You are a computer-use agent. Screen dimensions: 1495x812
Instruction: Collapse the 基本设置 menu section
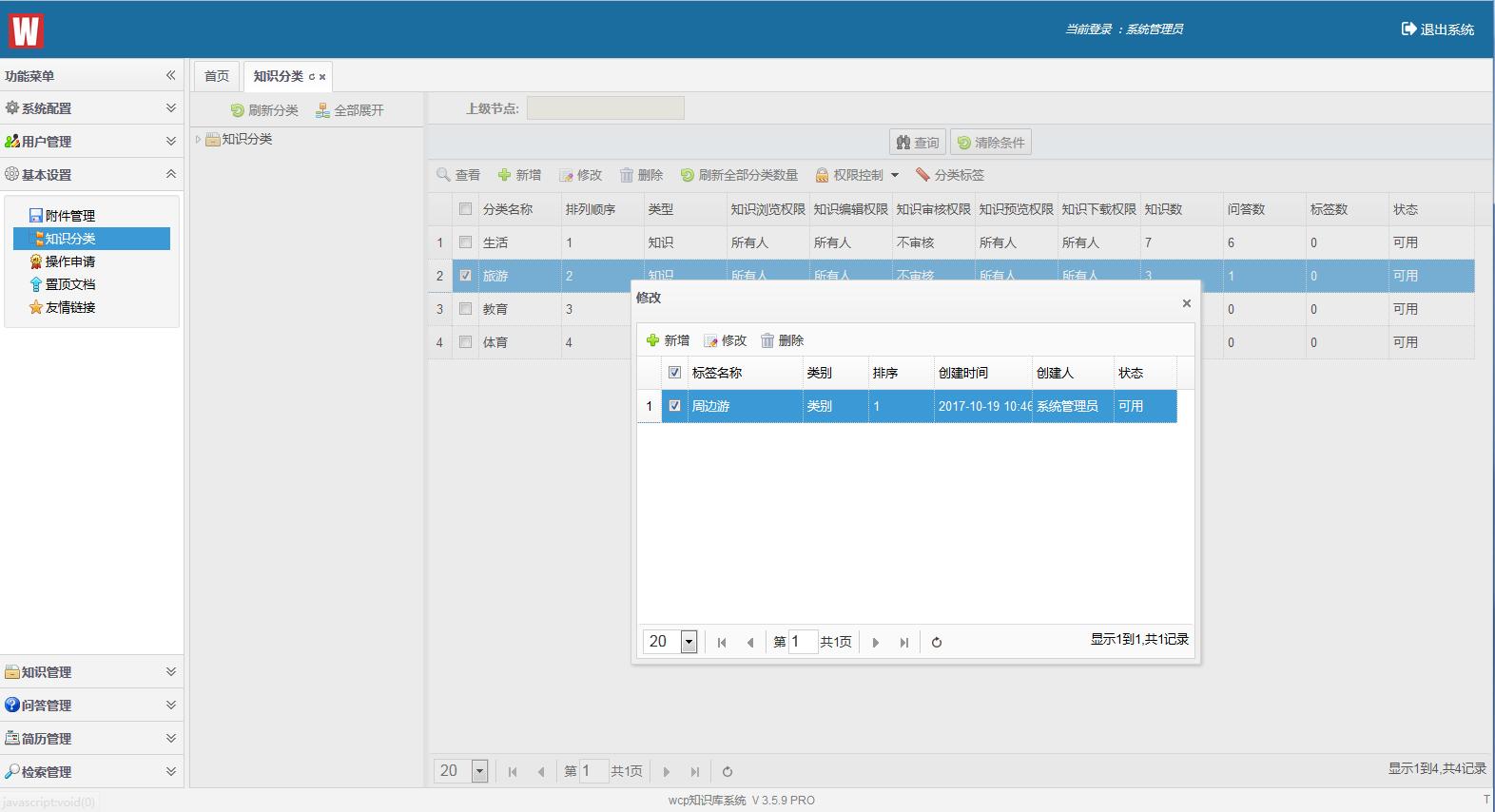tap(171, 174)
